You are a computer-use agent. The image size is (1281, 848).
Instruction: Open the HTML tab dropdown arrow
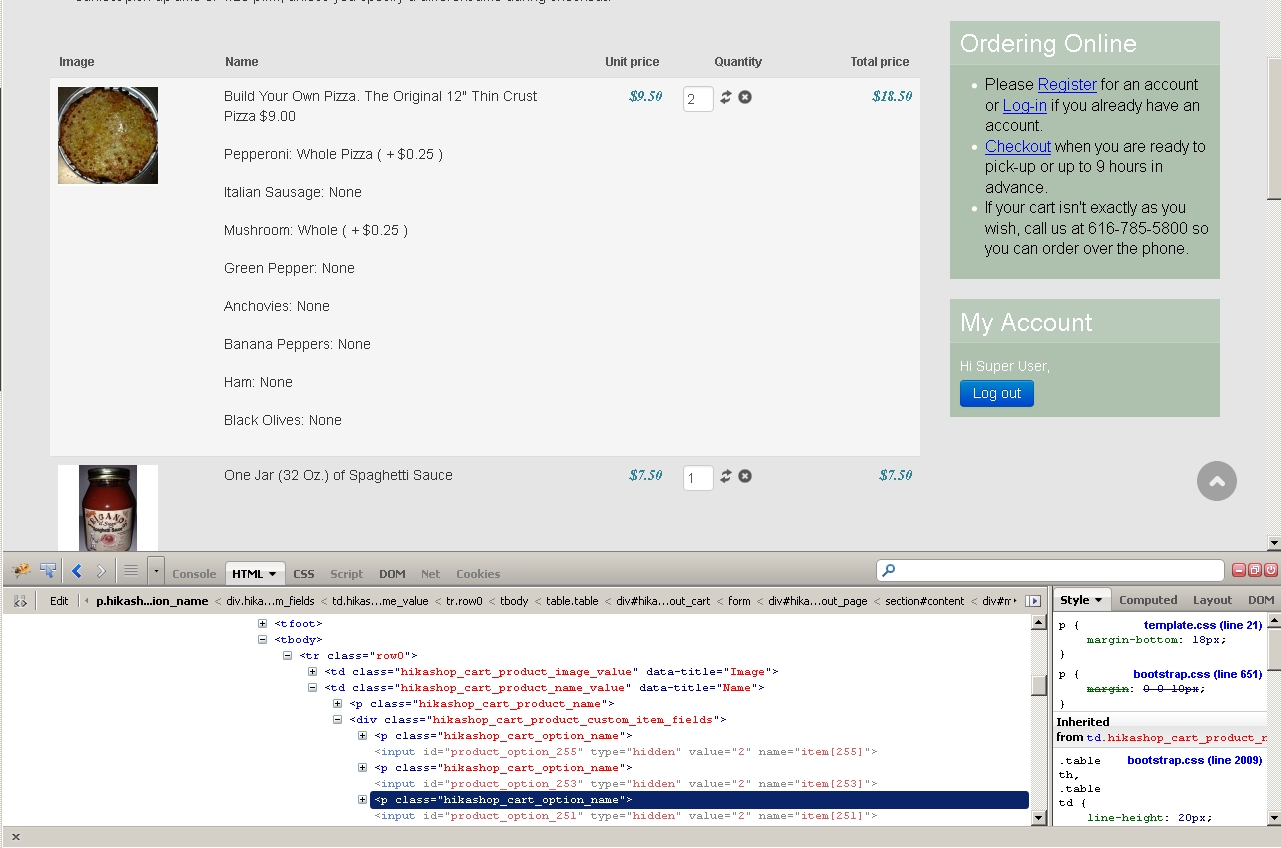pos(272,574)
